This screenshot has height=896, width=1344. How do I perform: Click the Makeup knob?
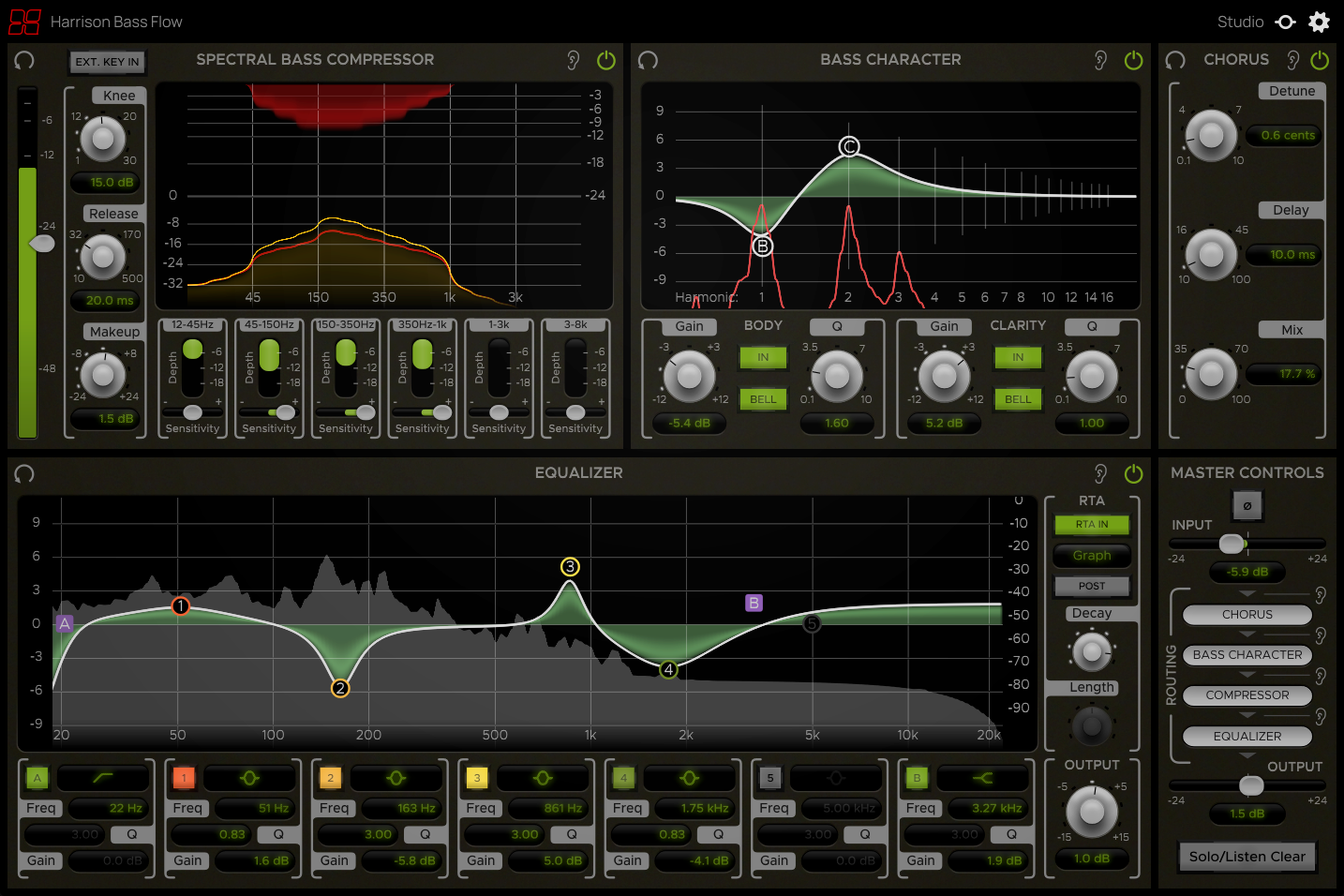(103, 375)
